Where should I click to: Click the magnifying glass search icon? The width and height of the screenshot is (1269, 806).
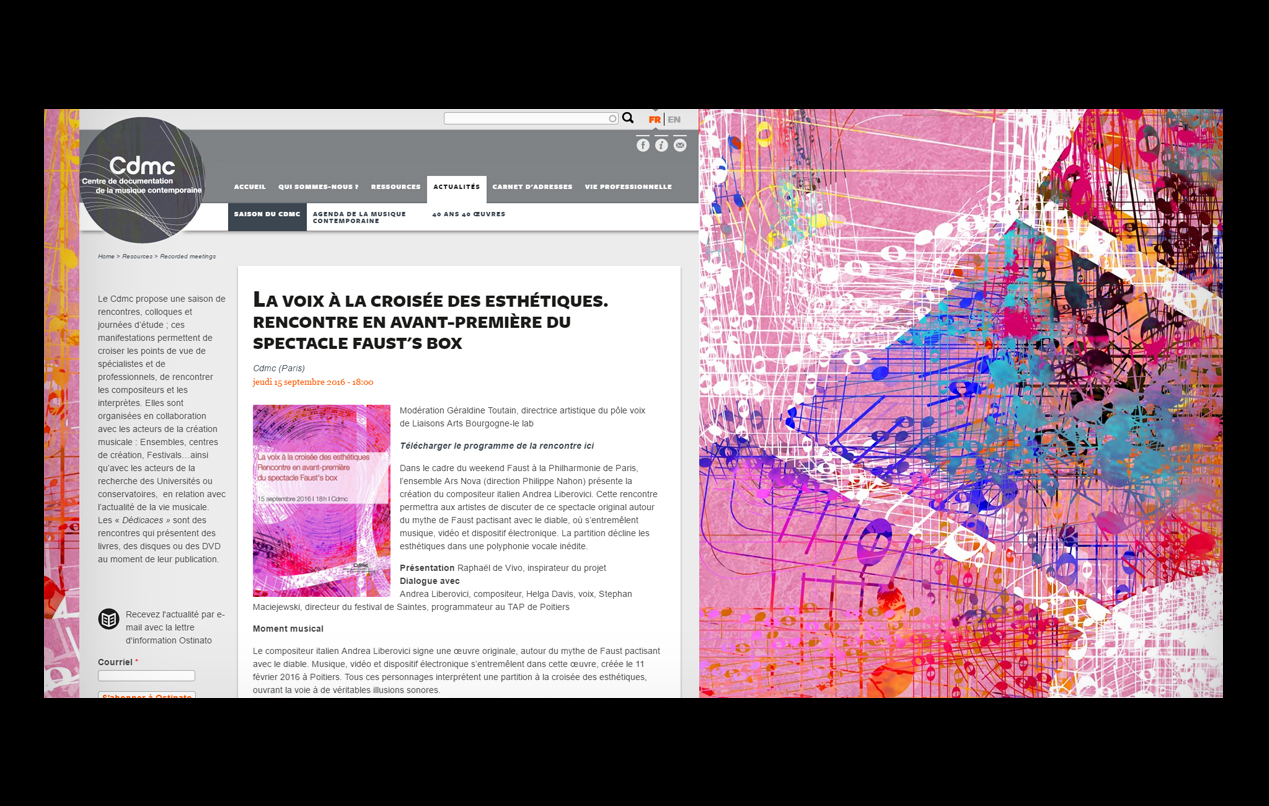[628, 118]
